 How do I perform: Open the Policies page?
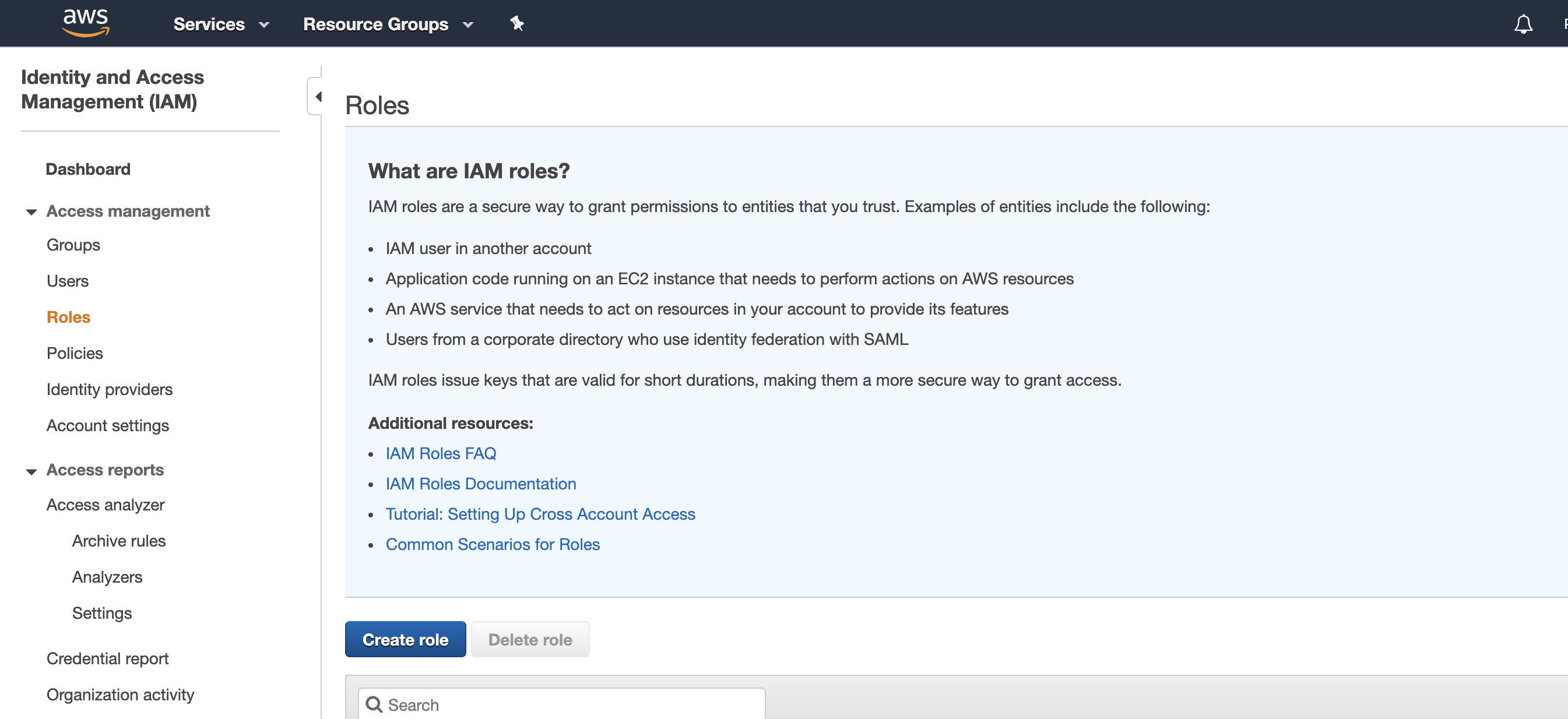pos(75,354)
